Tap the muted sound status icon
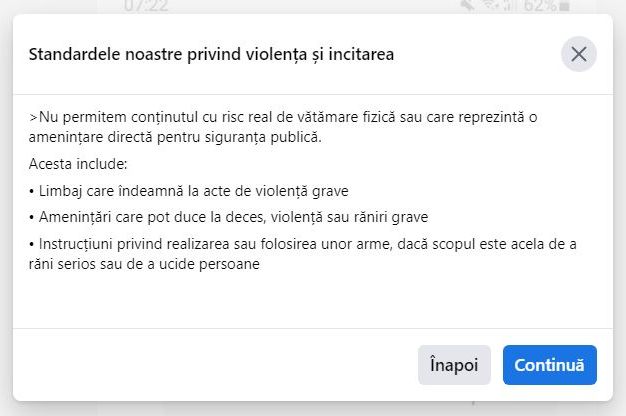The width and height of the screenshot is (626, 416). 463,6
